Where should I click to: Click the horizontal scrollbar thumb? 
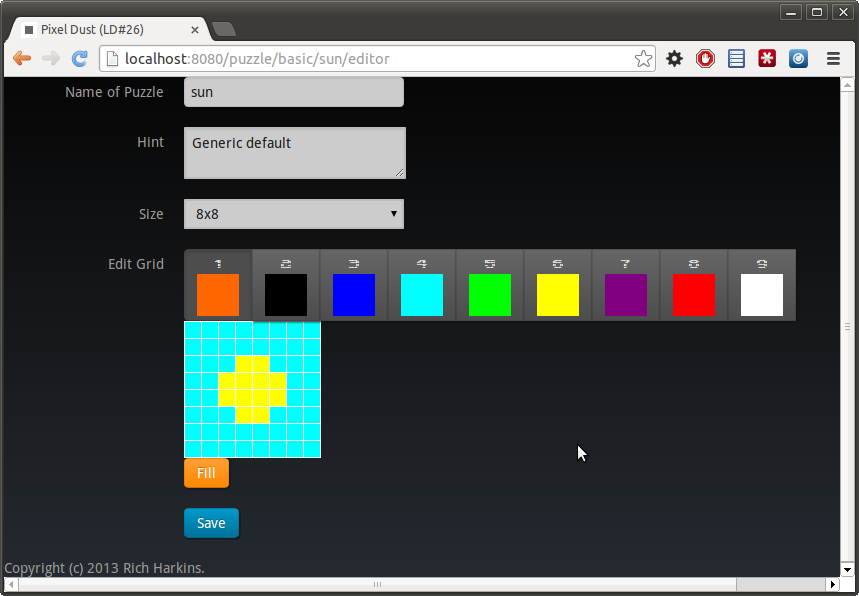click(377, 584)
